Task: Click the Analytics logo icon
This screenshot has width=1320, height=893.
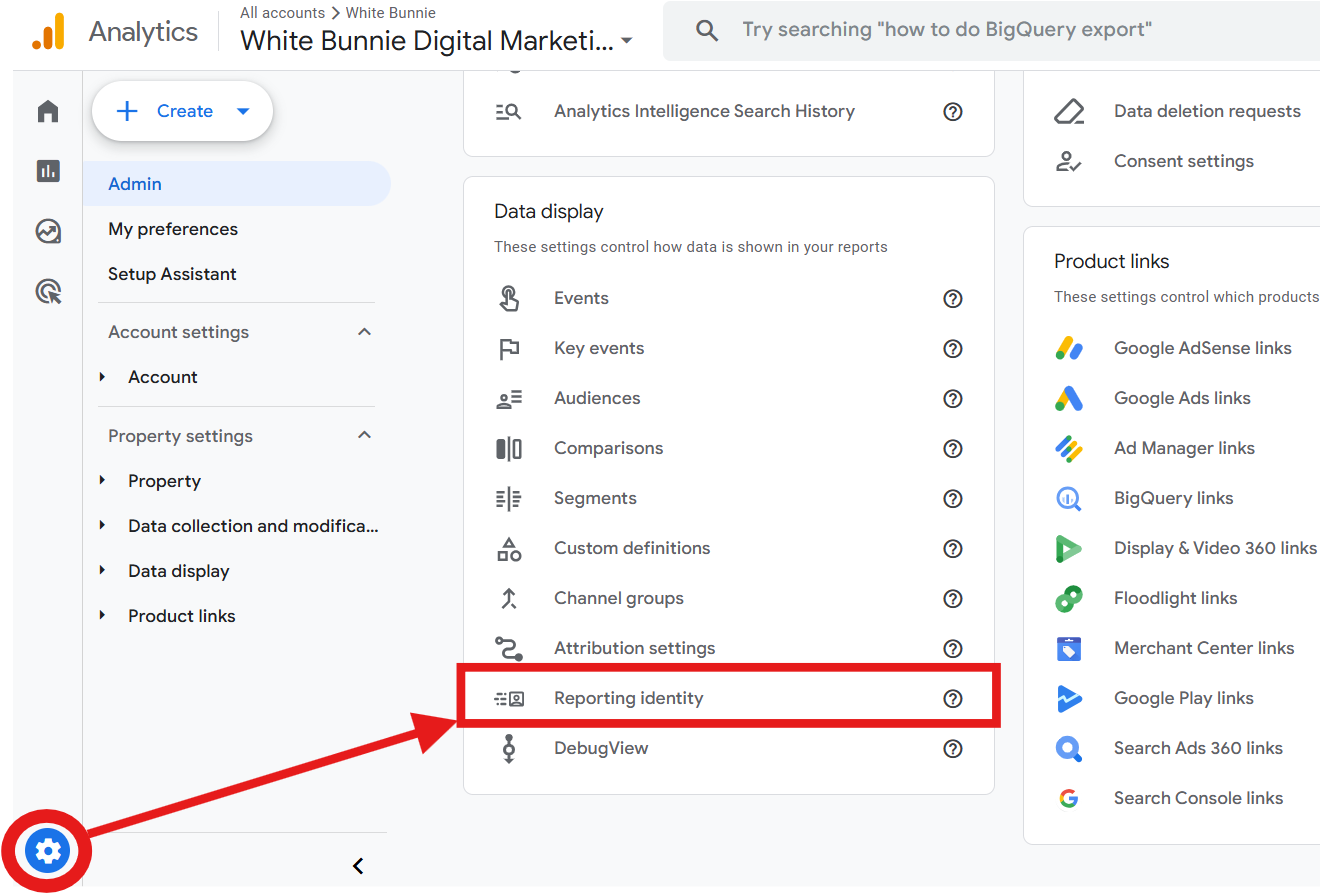Action: point(48,32)
